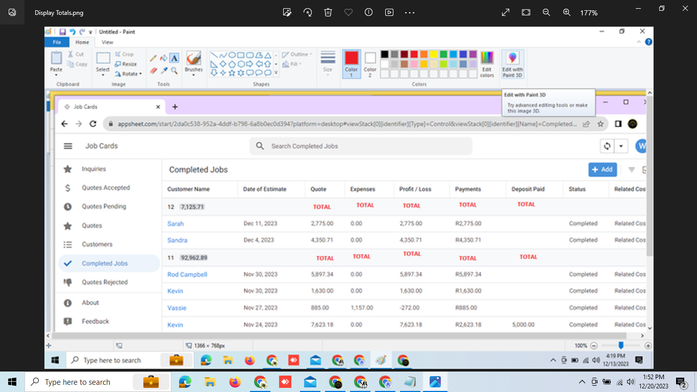697x392 pixels.
Task: Sort by the Date of Estimate column header
Action: pyautogui.click(x=264, y=189)
